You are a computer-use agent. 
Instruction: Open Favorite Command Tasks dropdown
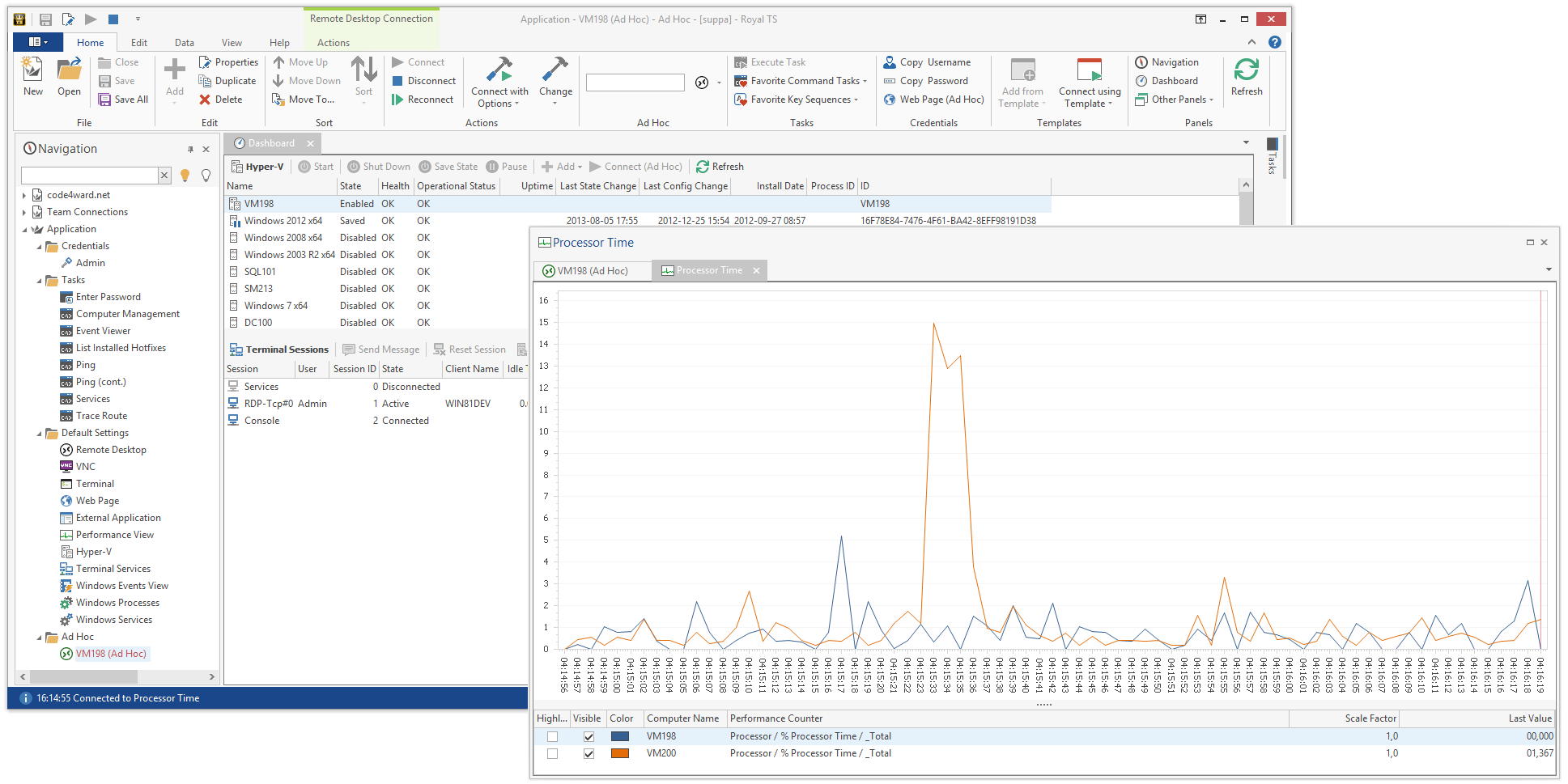(x=801, y=81)
